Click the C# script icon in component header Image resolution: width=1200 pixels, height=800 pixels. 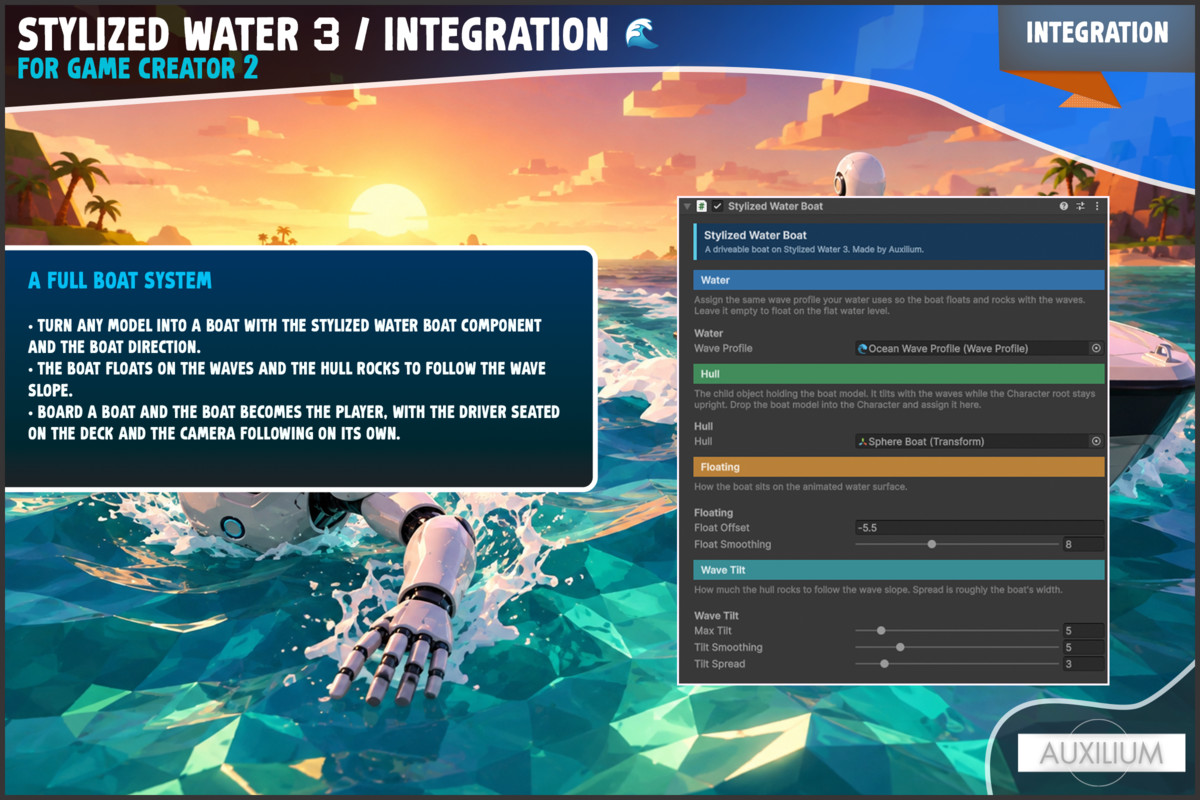[x=702, y=206]
